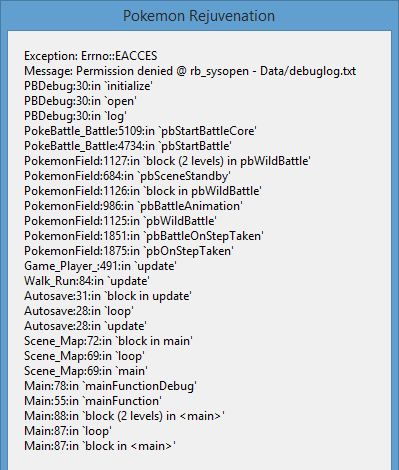
Task: Click the Autosave:31 block in update line
Action: coord(108,296)
